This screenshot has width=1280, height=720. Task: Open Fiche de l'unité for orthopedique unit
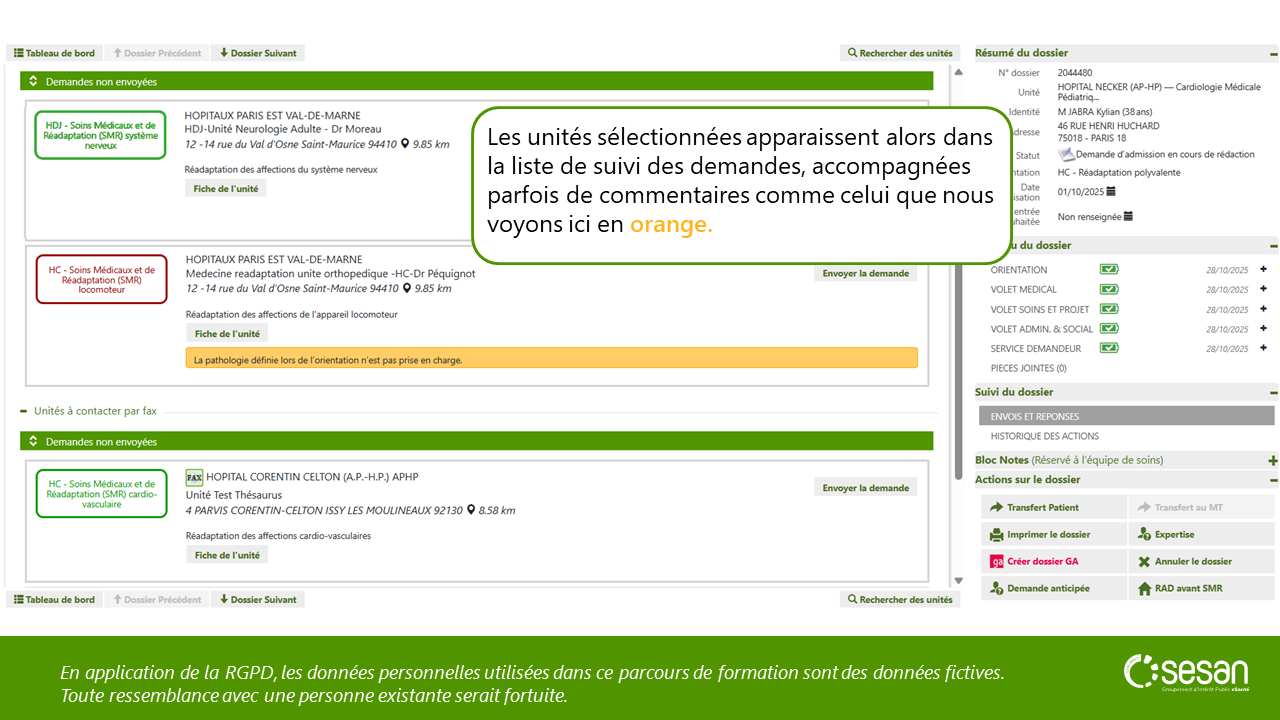pos(227,334)
